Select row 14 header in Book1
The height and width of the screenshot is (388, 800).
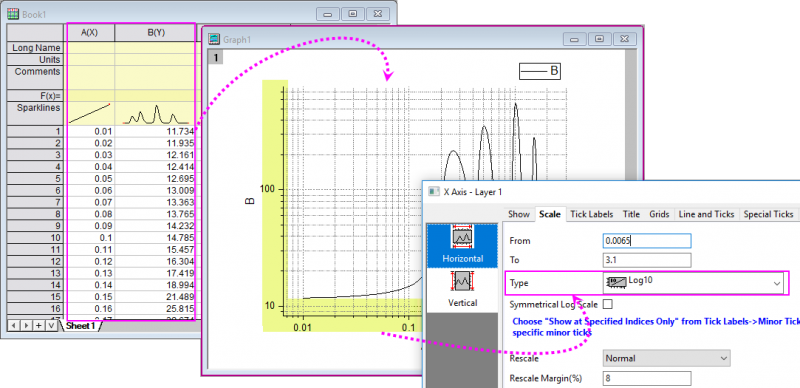point(35,285)
